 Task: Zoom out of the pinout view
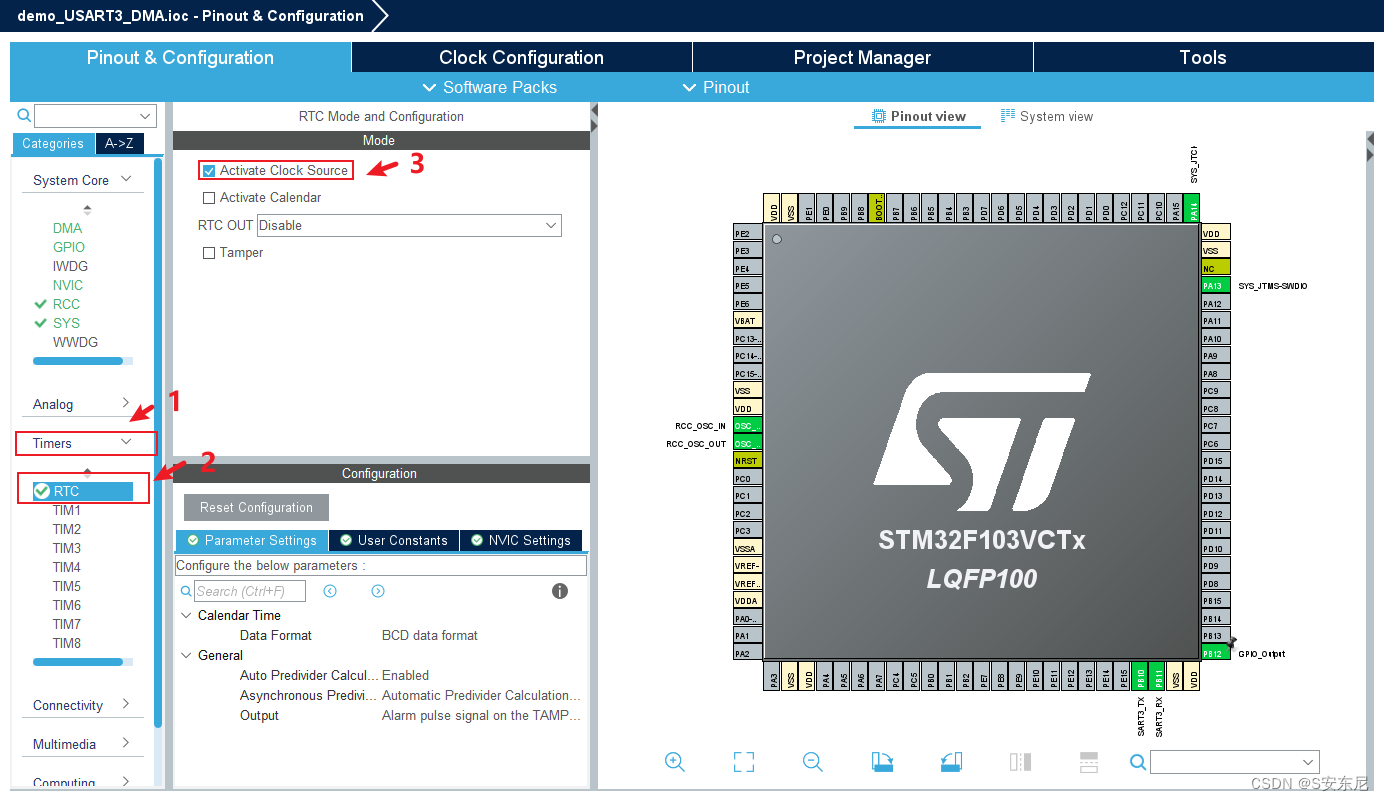pos(812,762)
